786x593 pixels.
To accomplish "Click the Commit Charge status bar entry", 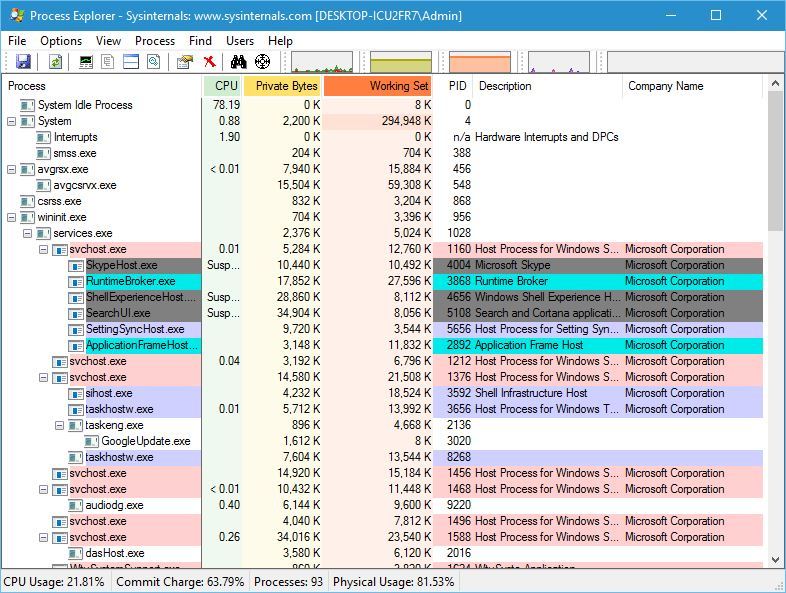I will 180,582.
